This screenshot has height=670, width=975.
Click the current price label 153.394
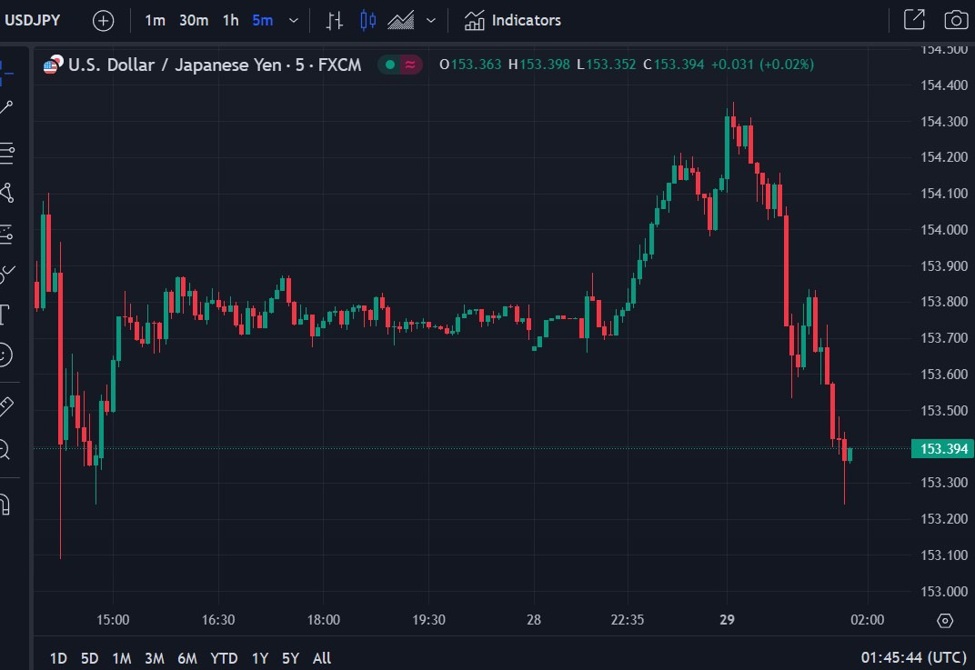pyautogui.click(x=941, y=449)
